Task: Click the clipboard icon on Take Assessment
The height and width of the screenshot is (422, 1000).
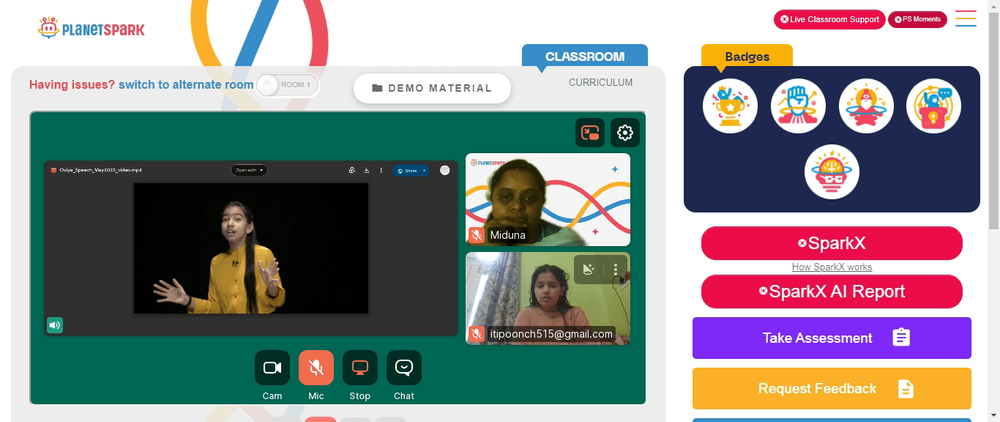Action: (x=901, y=338)
